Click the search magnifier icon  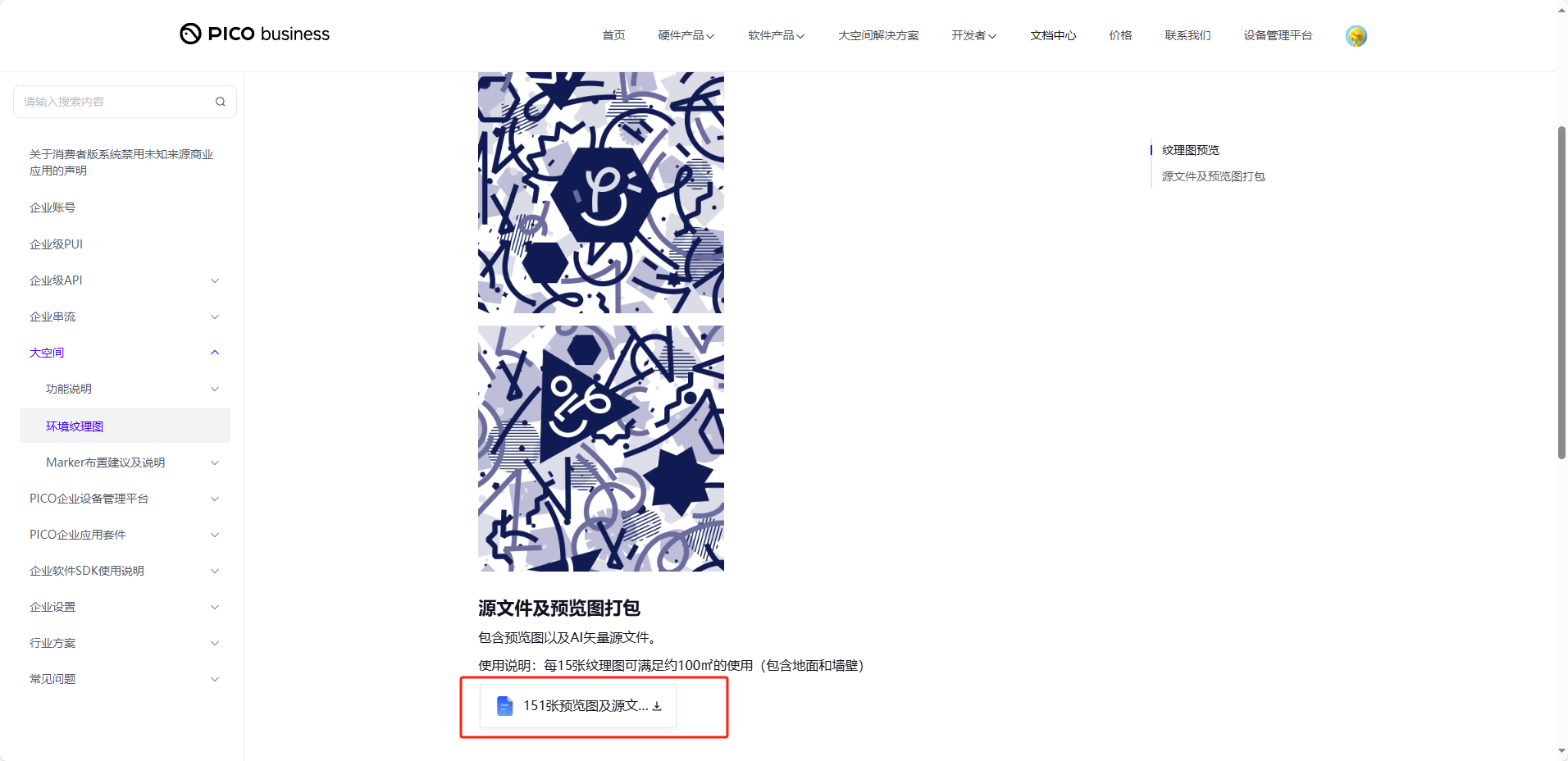tap(220, 102)
